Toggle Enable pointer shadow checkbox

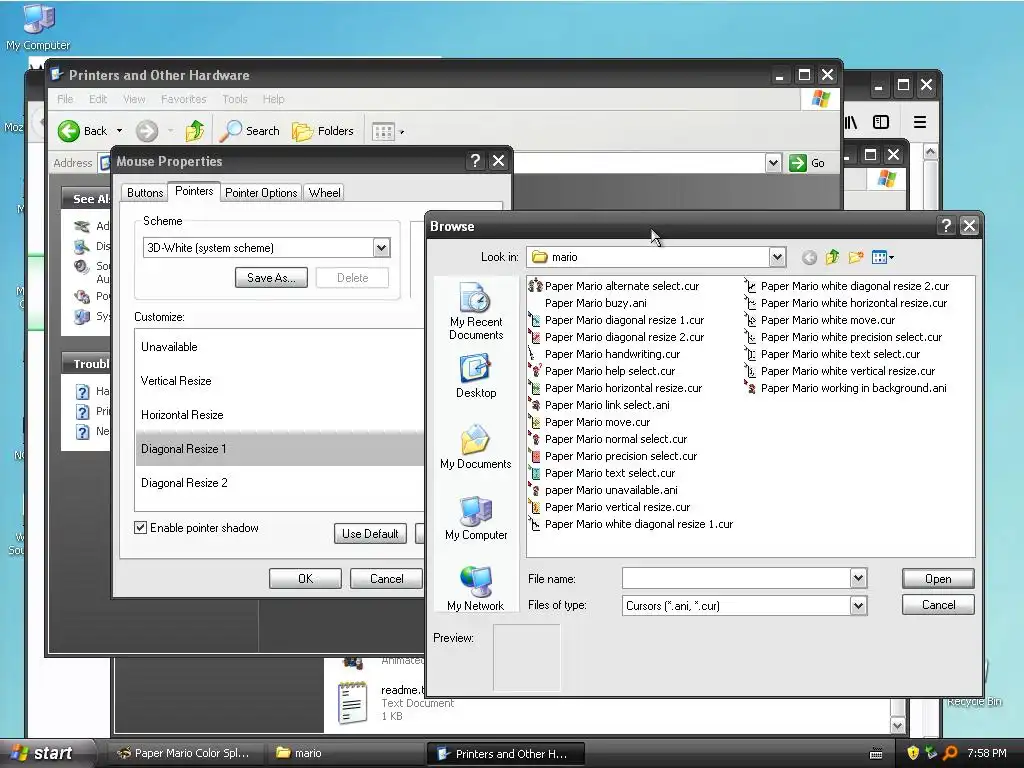140,528
